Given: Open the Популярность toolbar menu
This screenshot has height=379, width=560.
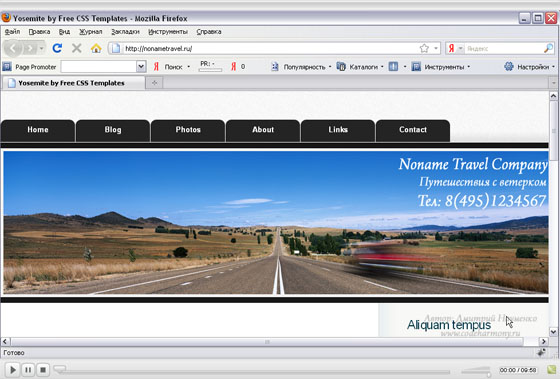Looking at the screenshot, I should coord(301,67).
